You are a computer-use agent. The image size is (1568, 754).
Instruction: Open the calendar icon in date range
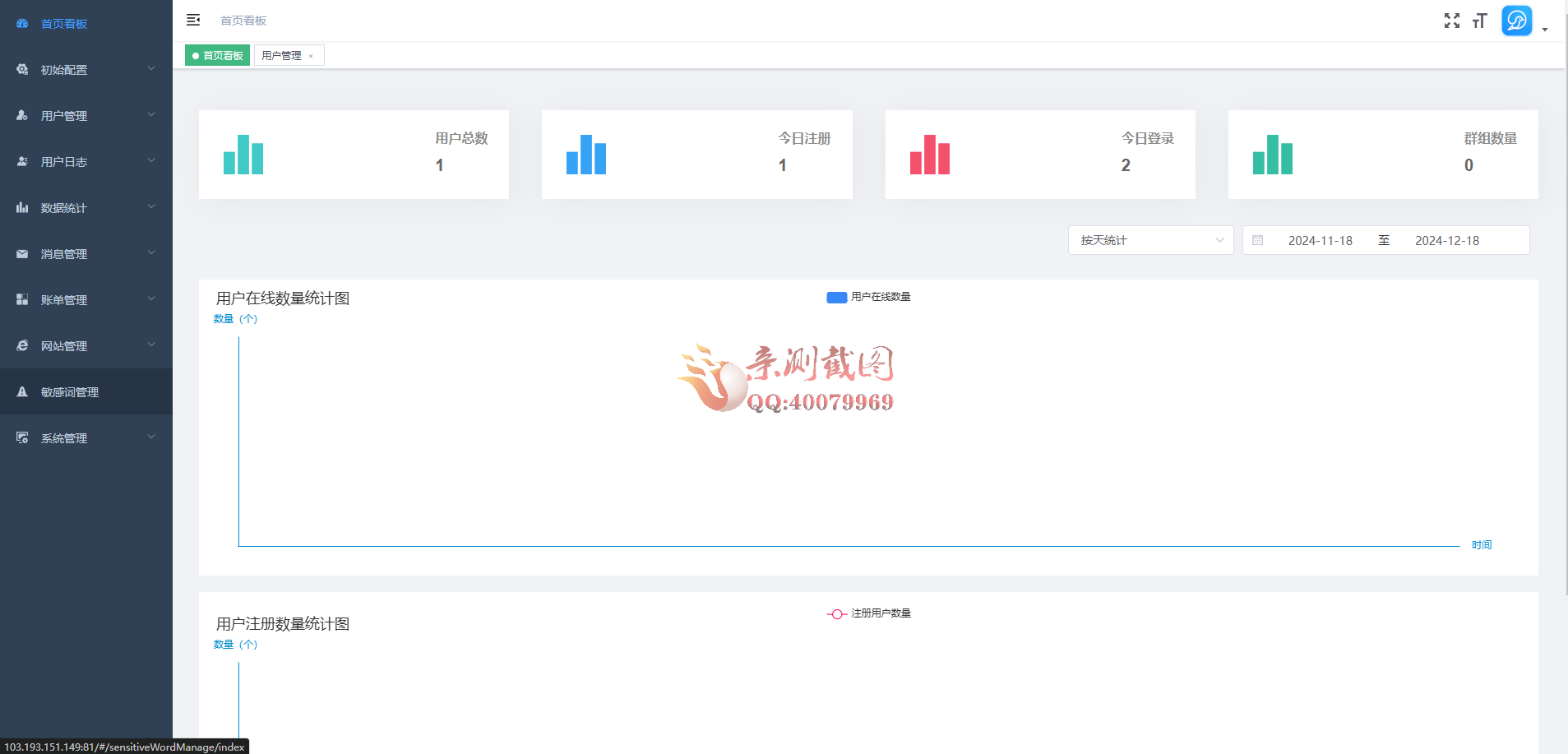pyautogui.click(x=1257, y=240)
